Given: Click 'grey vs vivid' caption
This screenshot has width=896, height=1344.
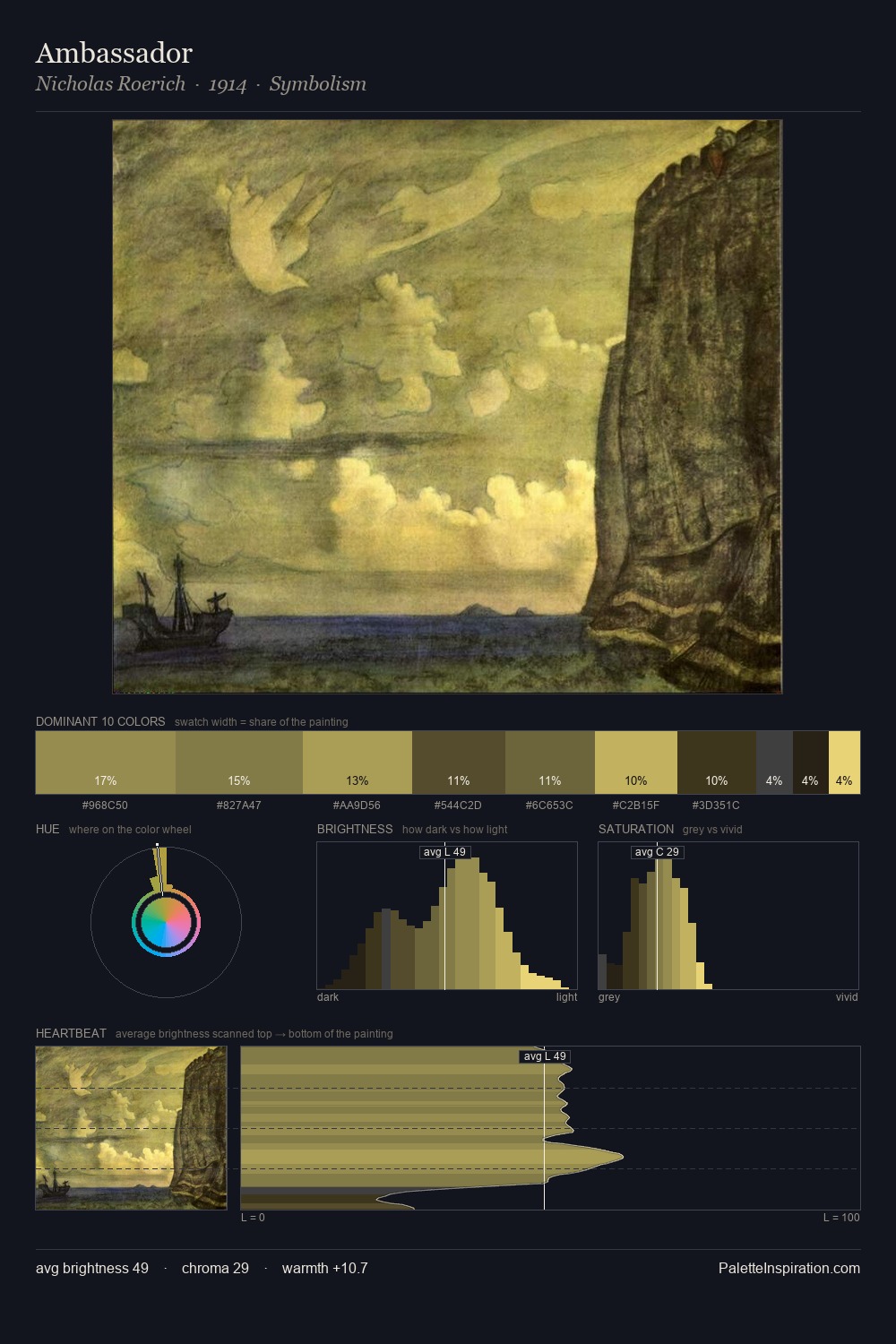Looking at the screenshot, I should pyautogui.click(x=712, y=830).
